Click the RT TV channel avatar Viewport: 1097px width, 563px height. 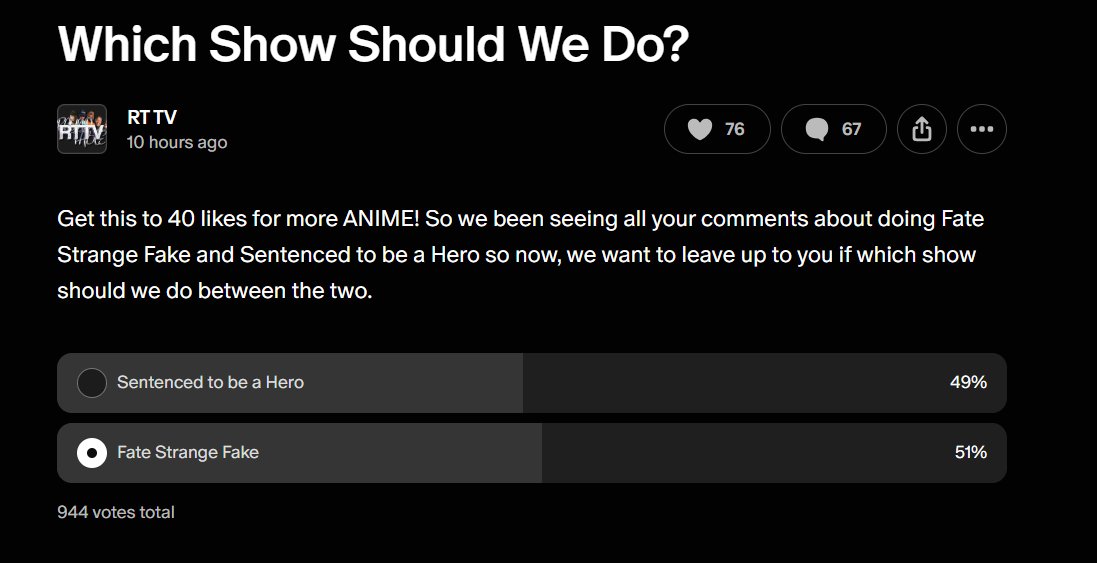point(82,129)
